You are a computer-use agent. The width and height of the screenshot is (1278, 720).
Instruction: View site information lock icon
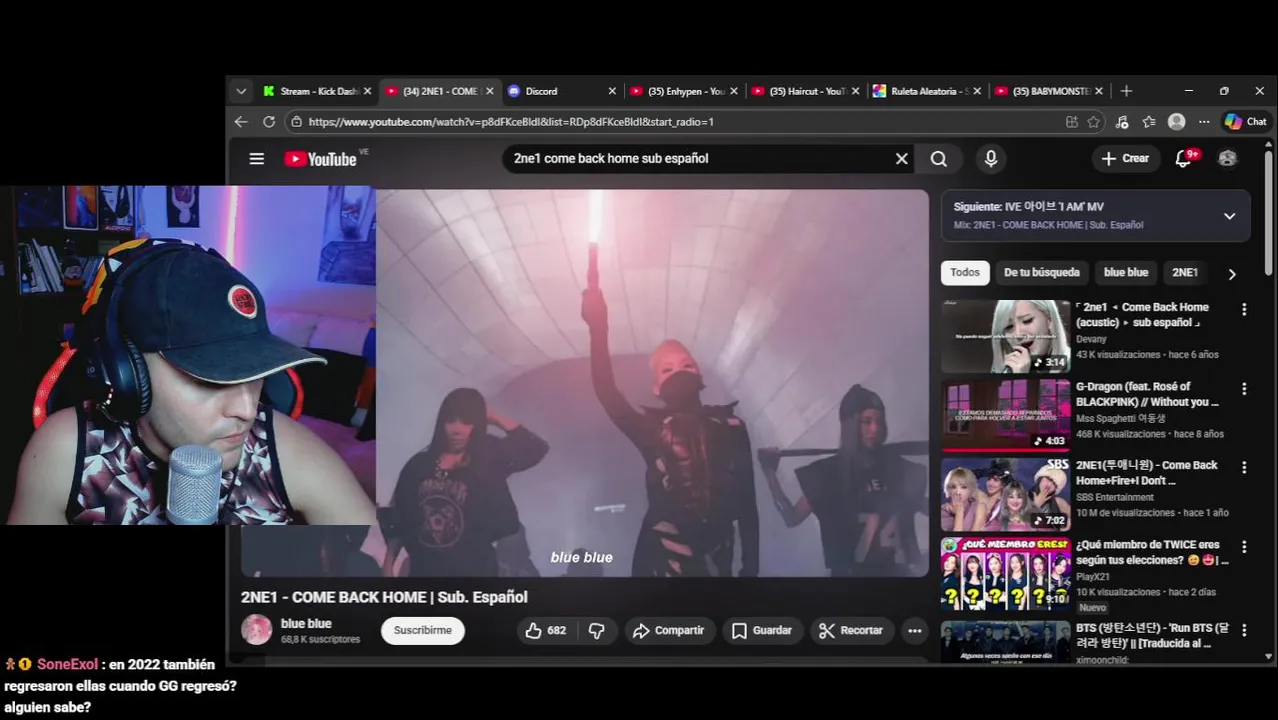click(x=295, y=121)
